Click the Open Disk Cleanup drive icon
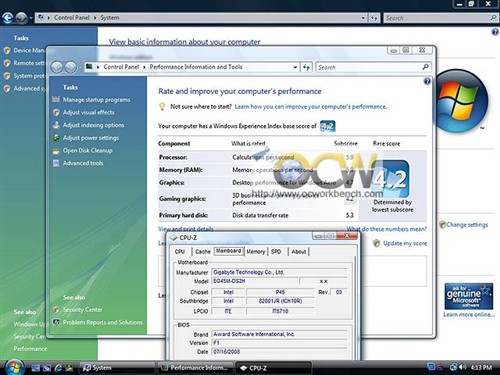500x375 pixels. point(56,151)
